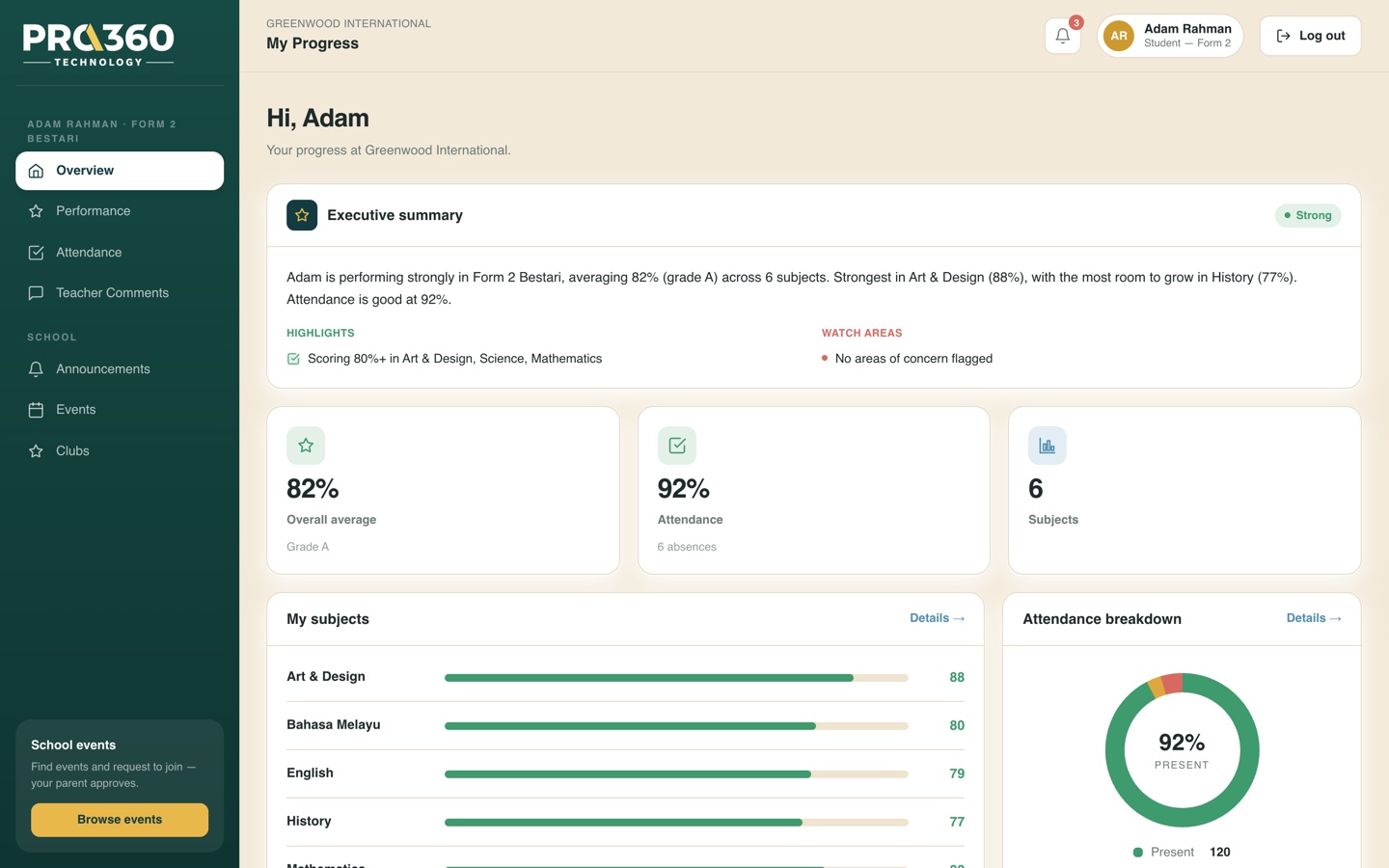Image resolution: width=1389 pixels, height=868 pixels.
Task: Click the notification count badge 3
Action: click(x=1076, y=22)
